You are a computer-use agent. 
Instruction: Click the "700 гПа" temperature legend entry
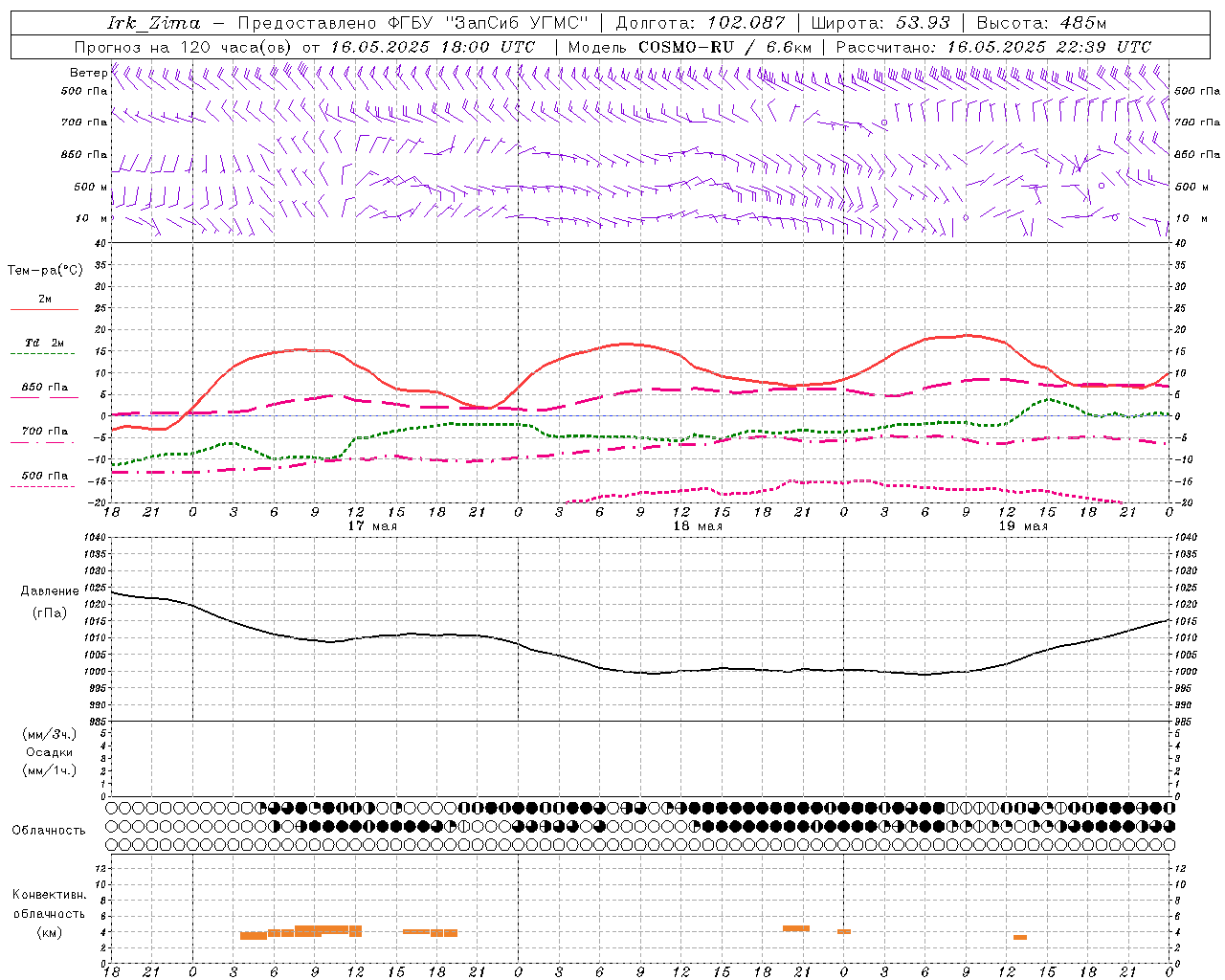[45, 432]
